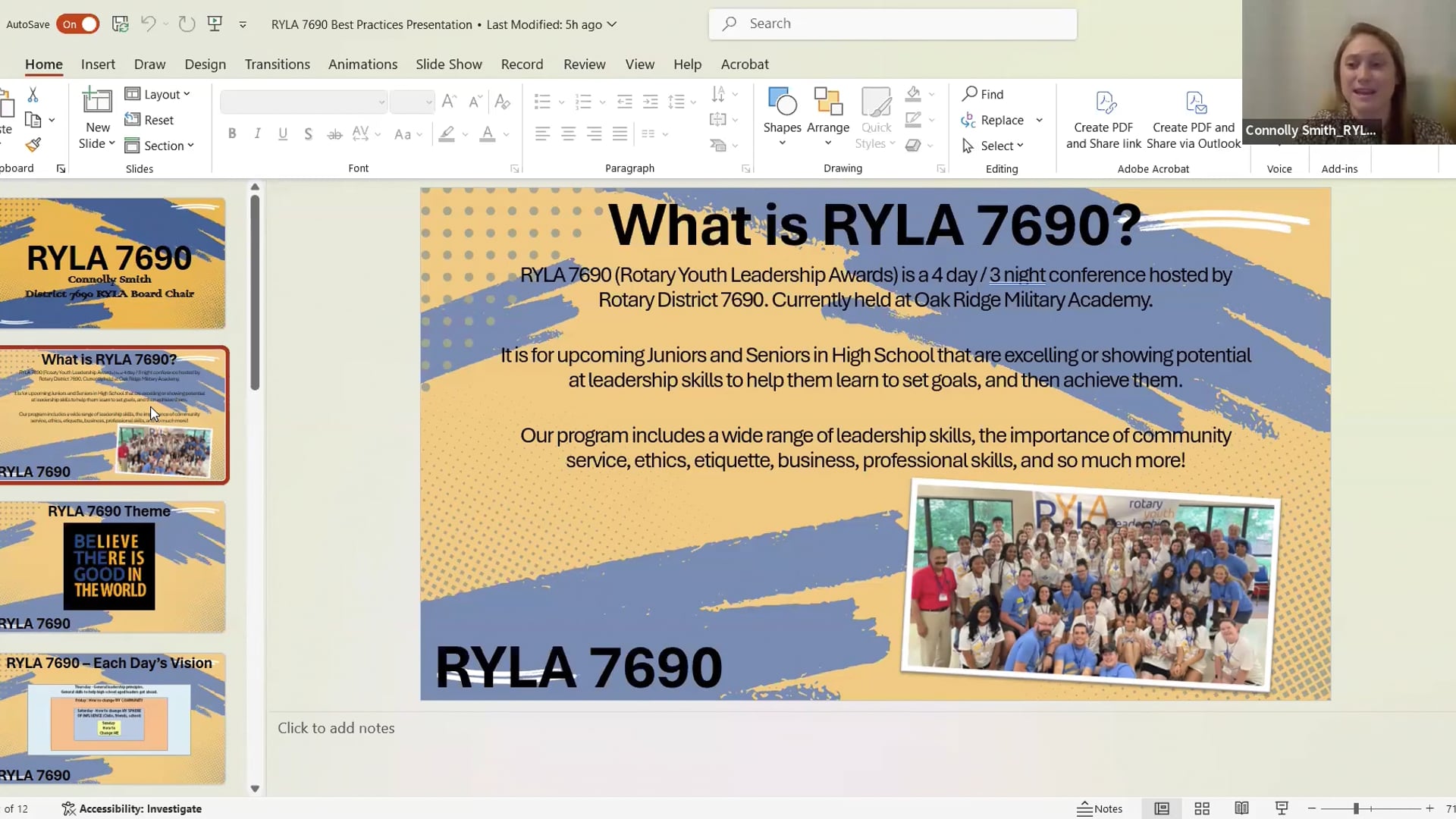
Task: Toggle Italic formatting
Action: (257, 134)
